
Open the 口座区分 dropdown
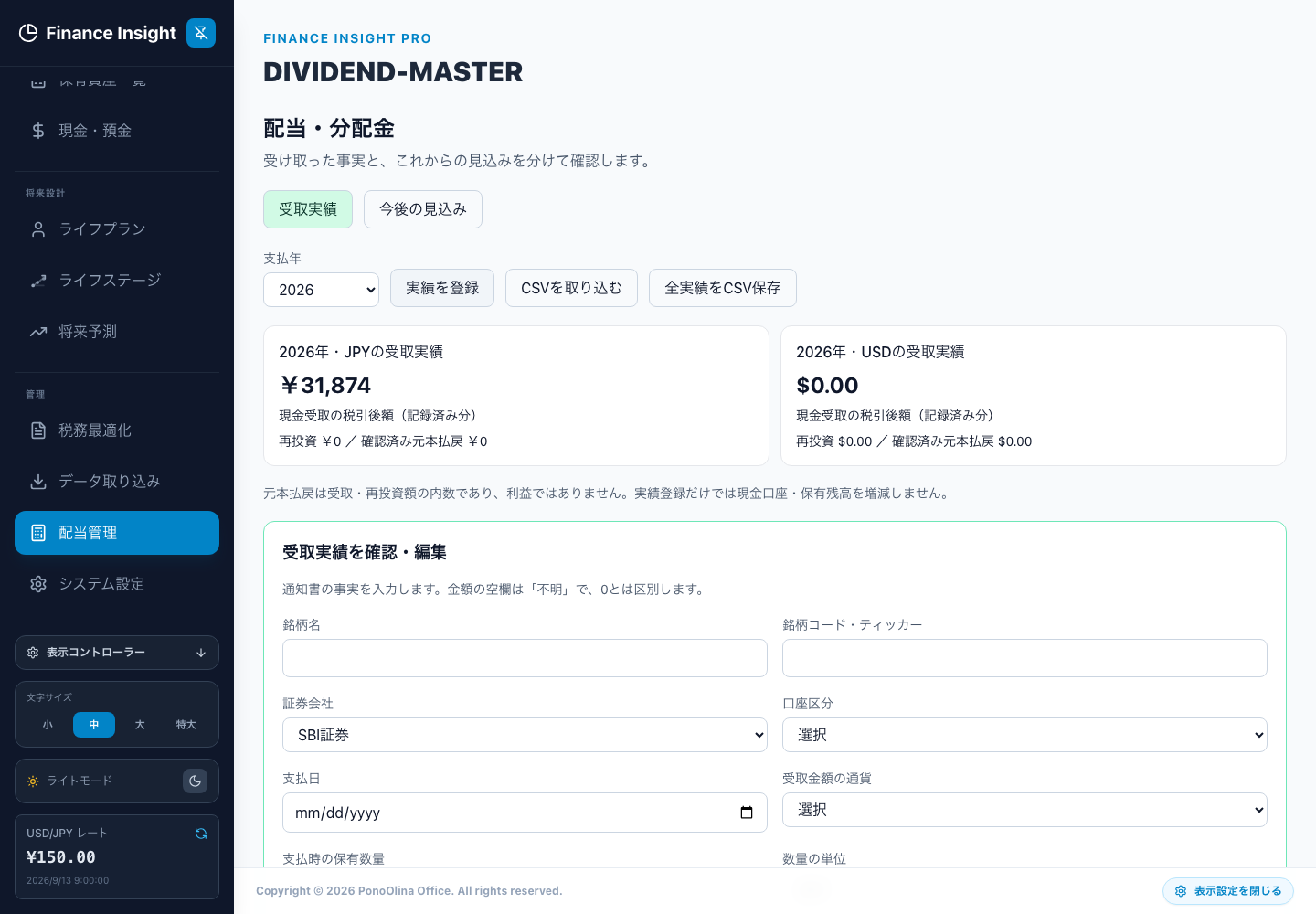[x=1024, y=735]
